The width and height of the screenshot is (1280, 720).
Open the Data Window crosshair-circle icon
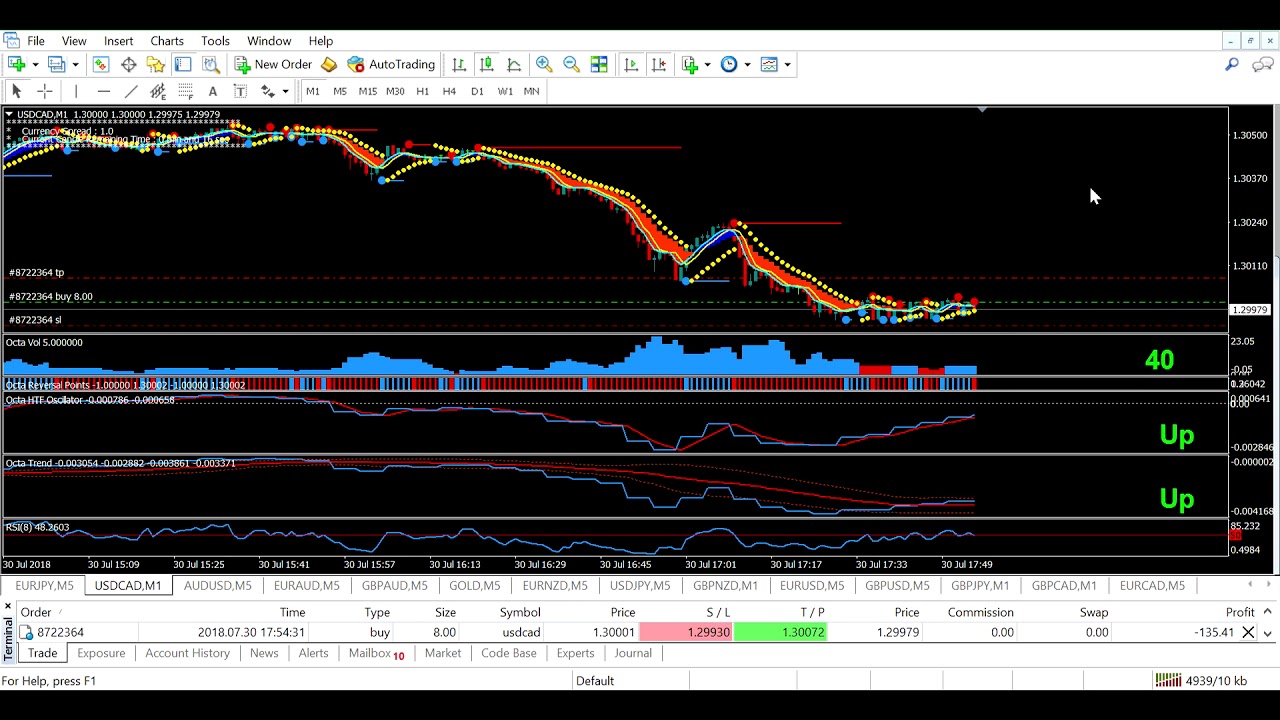click(129, 64)
